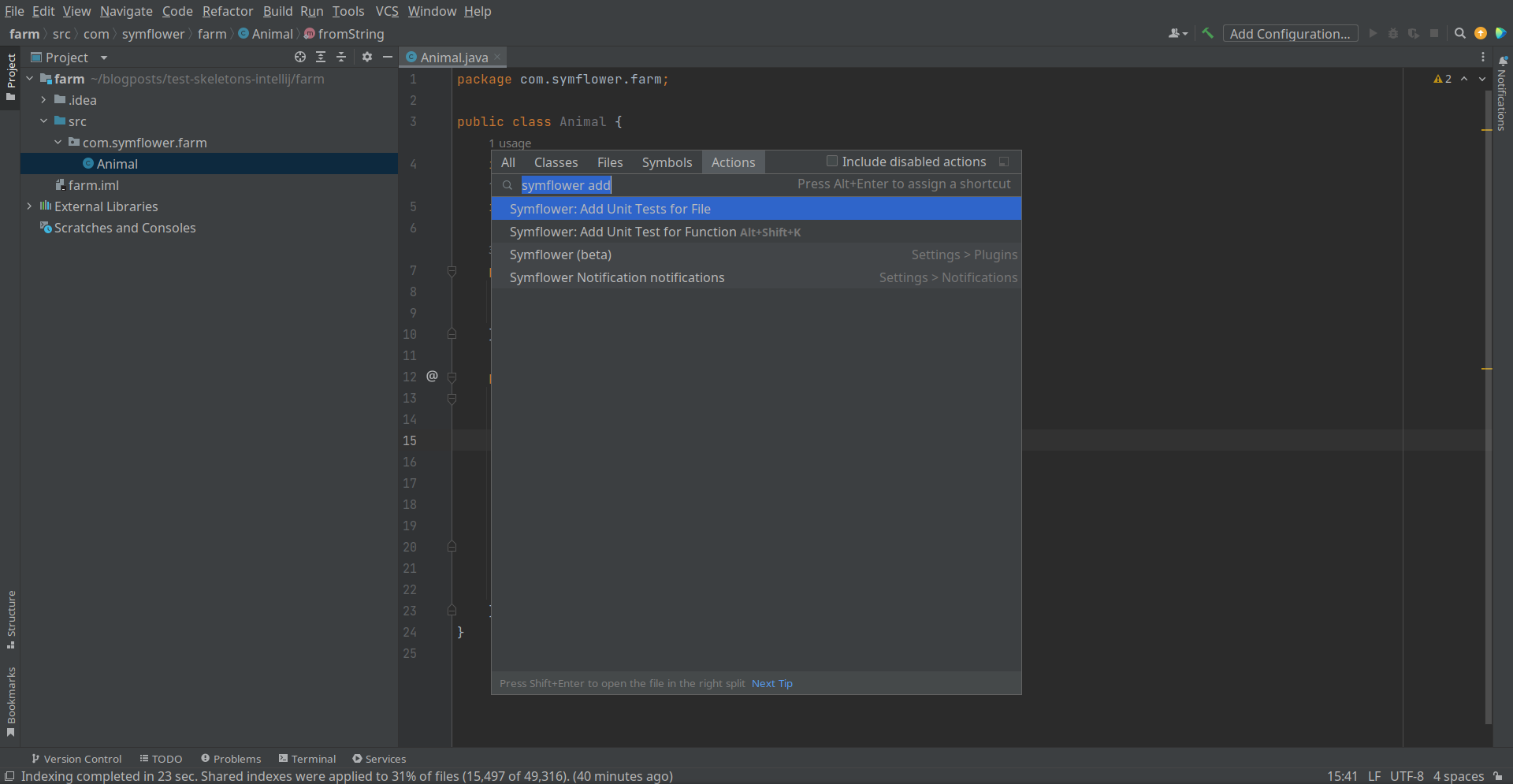Image resolution: width=1513 pixels, height=784 pixels.
Task: Click the green Build hammer icon
Action: (1207, 33)
